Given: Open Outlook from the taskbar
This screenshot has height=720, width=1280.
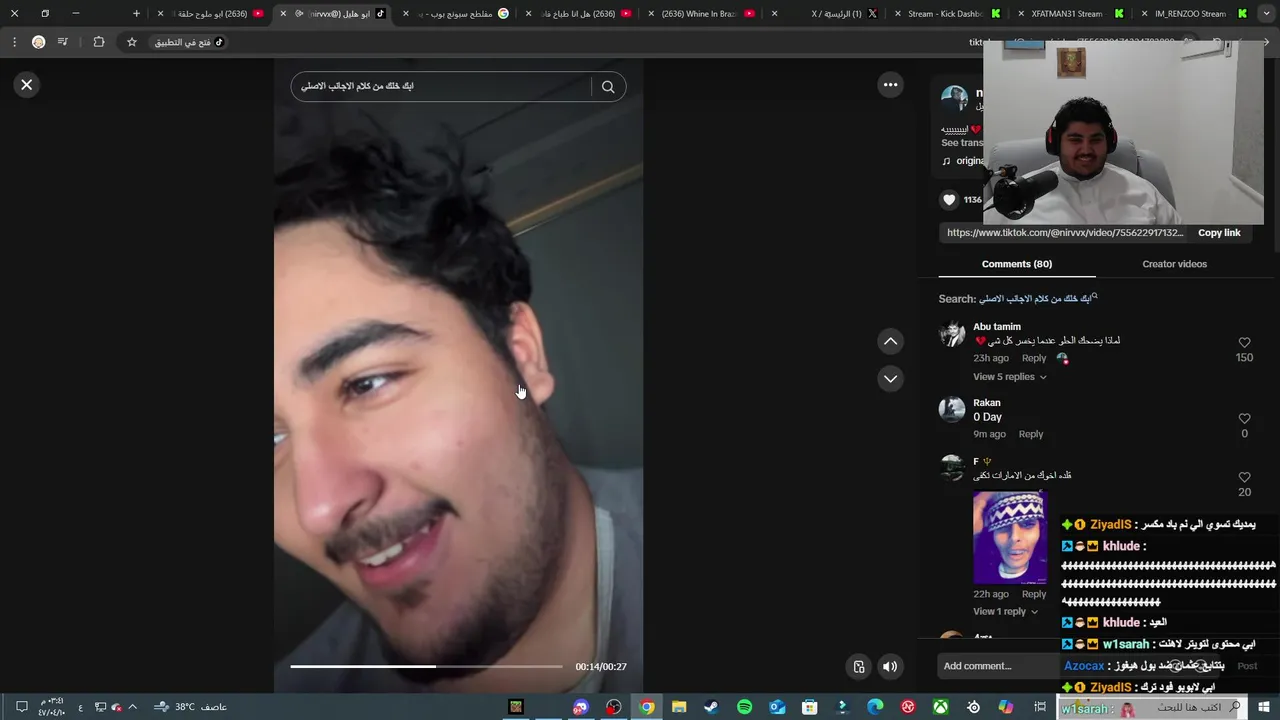Looking at the screenshot, I should (x=777, y=707).
